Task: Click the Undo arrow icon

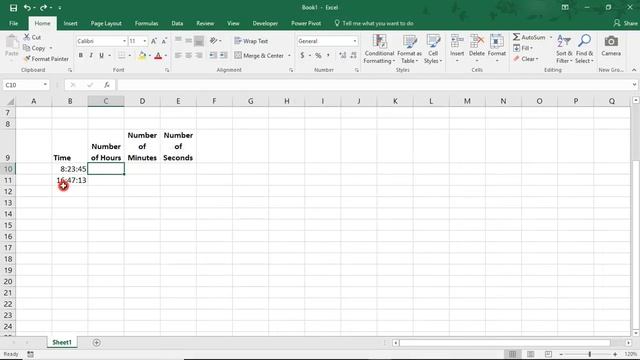Action: 27,8
